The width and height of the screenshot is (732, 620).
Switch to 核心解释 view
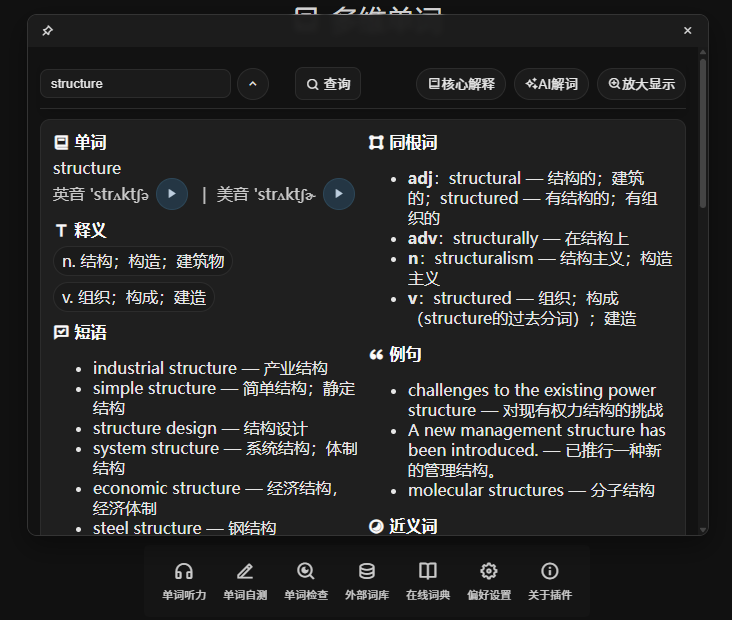(461, 84)
